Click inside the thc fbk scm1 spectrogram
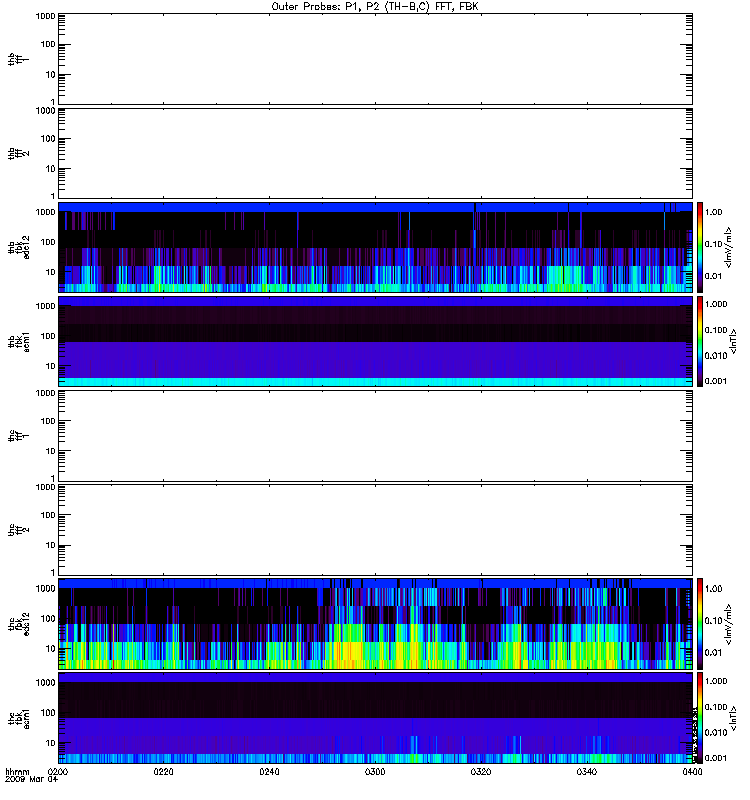This screenshot has width=750, height=800. (x=375, y=718)
